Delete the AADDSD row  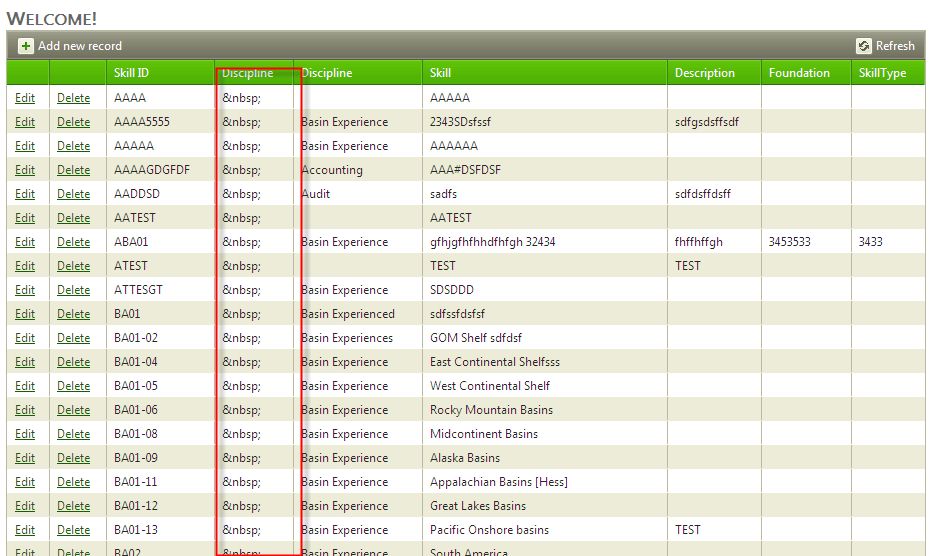pyautogui.click(x=73, y=194)
